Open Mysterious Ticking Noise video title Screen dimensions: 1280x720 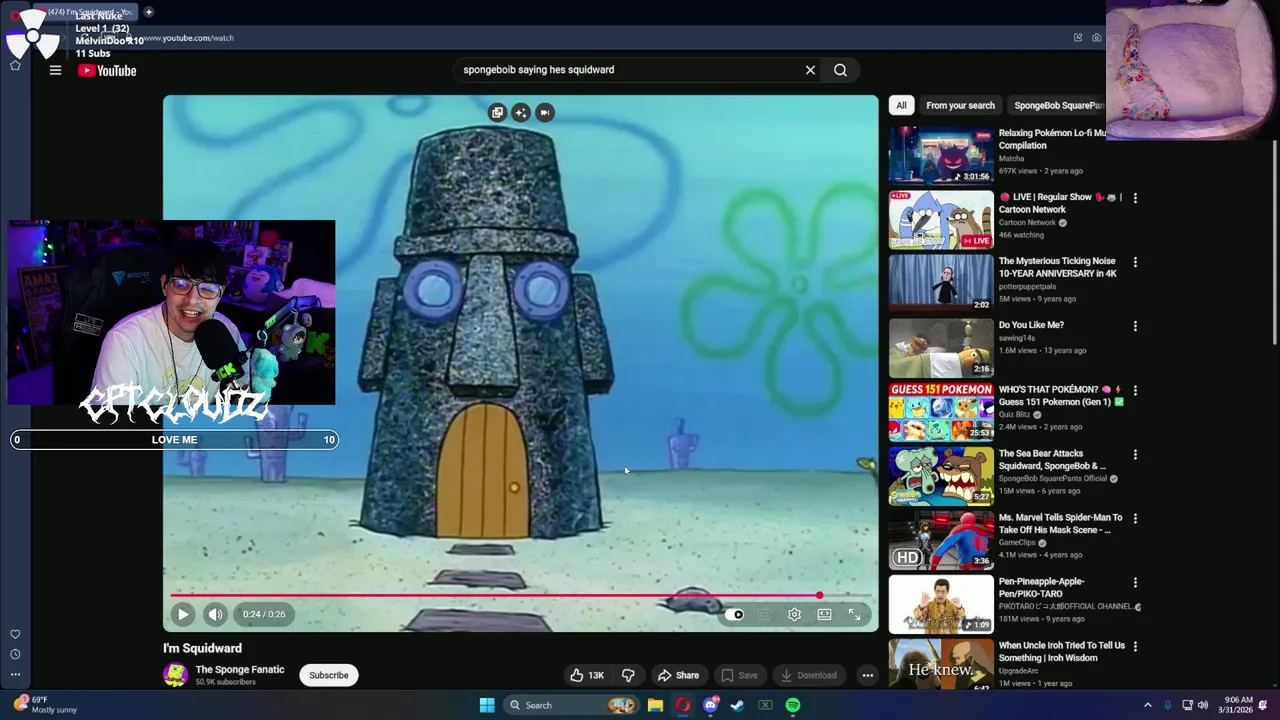point(1057,267)
